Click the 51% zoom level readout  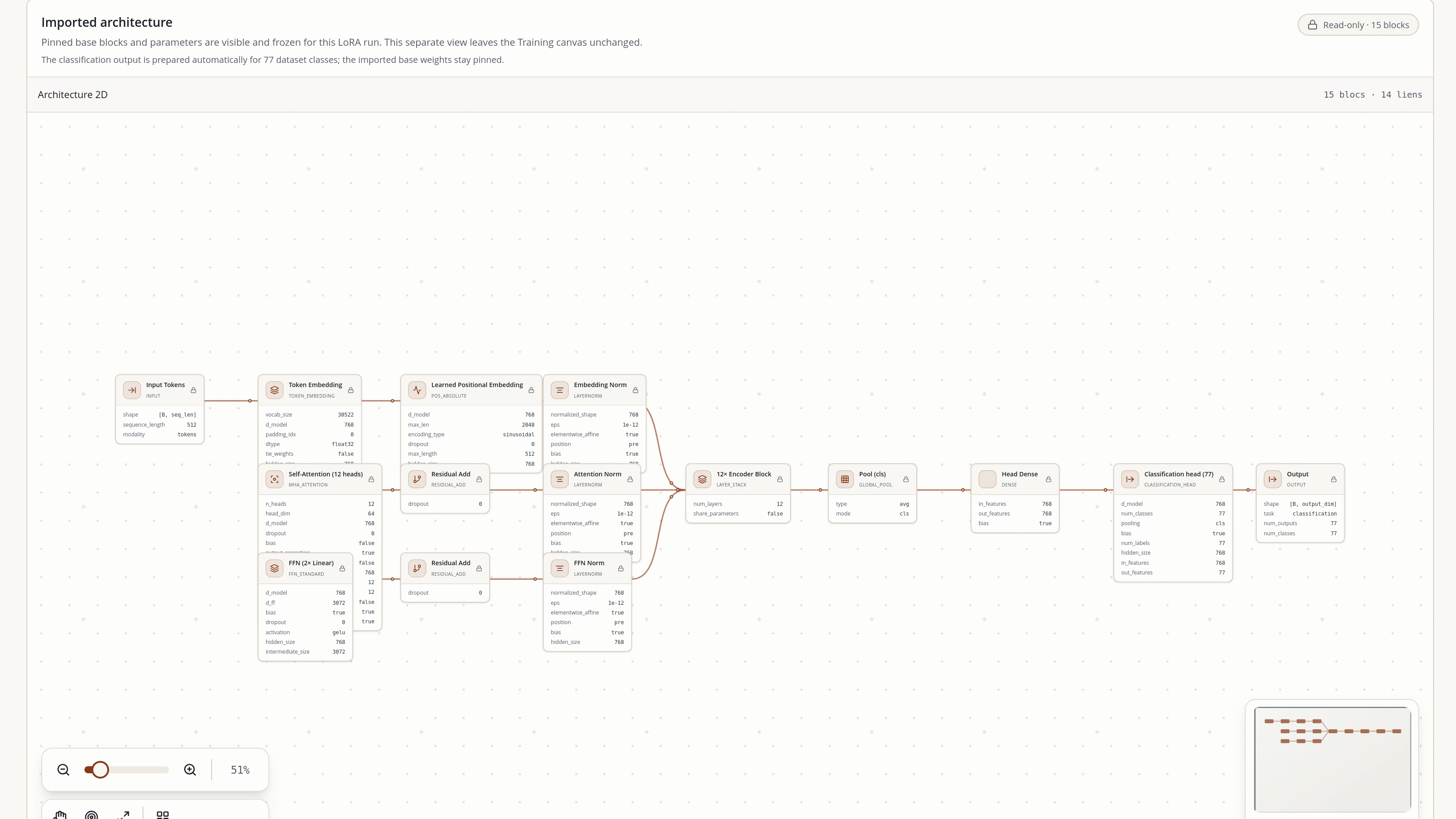[240, 770]
